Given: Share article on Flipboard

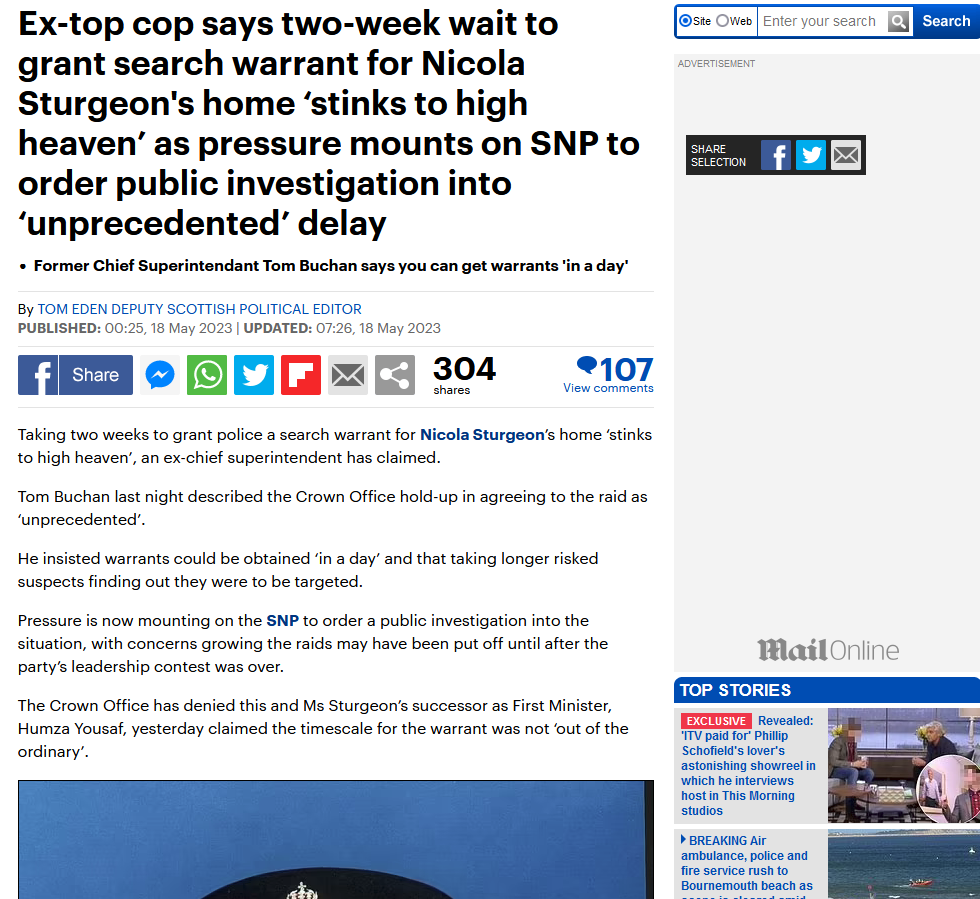Looking at the screenshot, I should coord(301,375).
